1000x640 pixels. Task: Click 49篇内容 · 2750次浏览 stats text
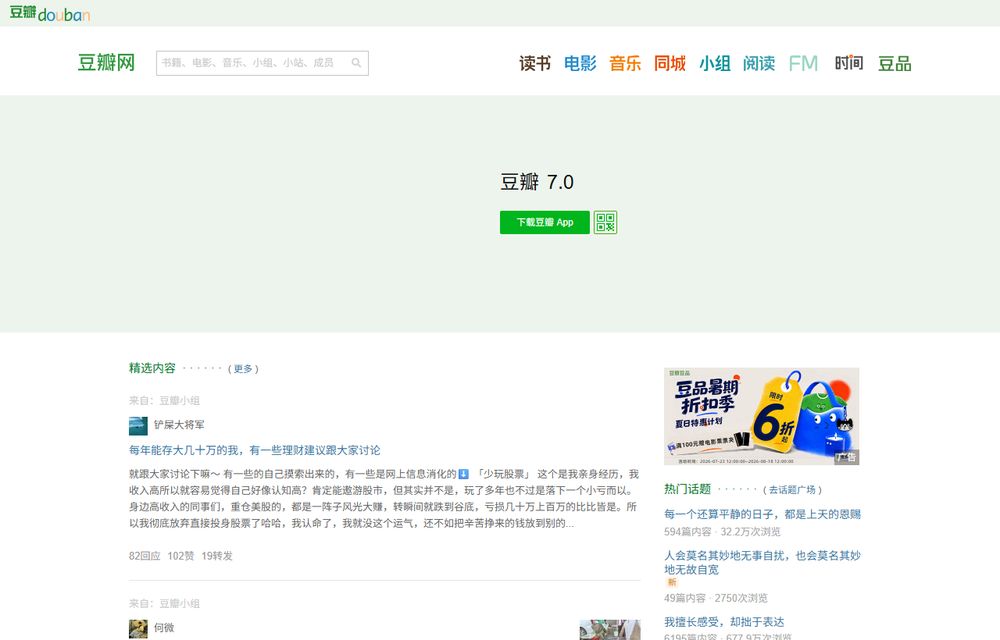click(716, 598)
